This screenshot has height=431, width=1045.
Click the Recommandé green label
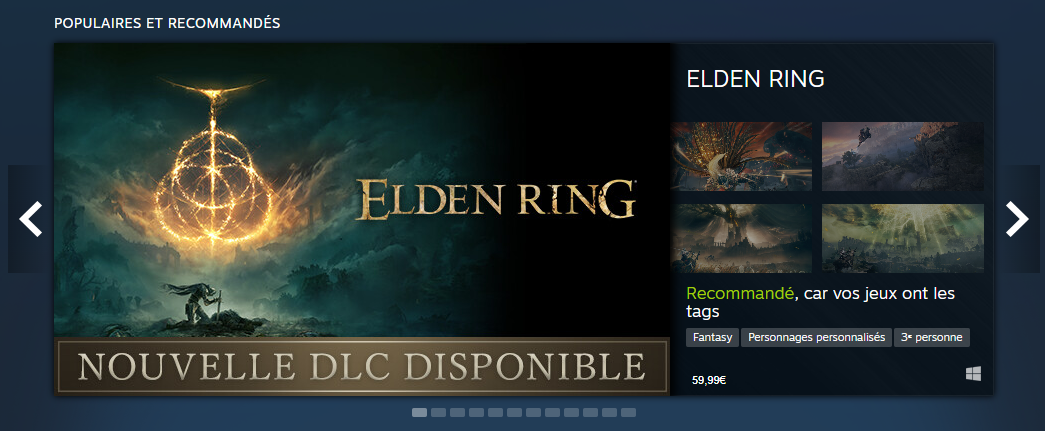coord(740,293)
